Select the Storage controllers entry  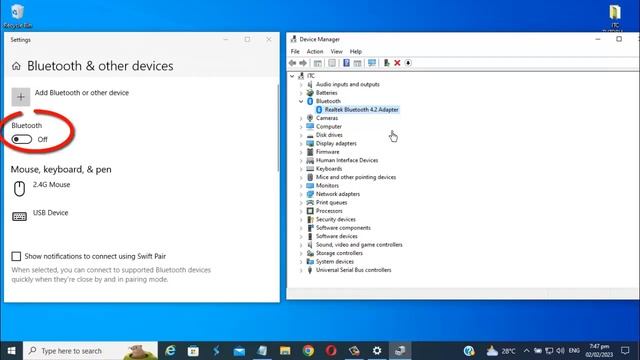click(x=339, y=253)
